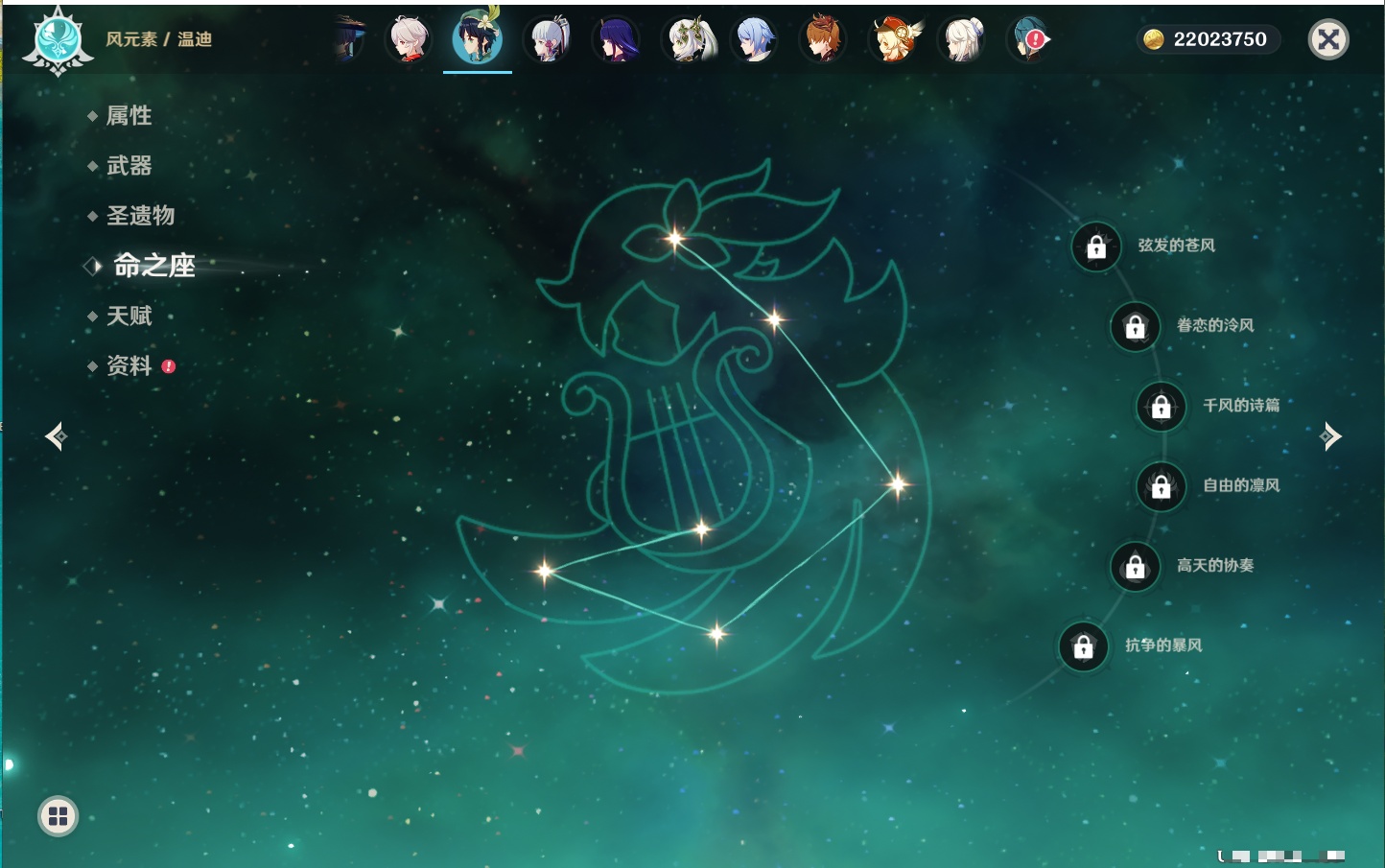Image resolution: width=1385 pixels, height=868 pixels.
Task: Go to next character with right arrow
Action: pos(1330,436)
